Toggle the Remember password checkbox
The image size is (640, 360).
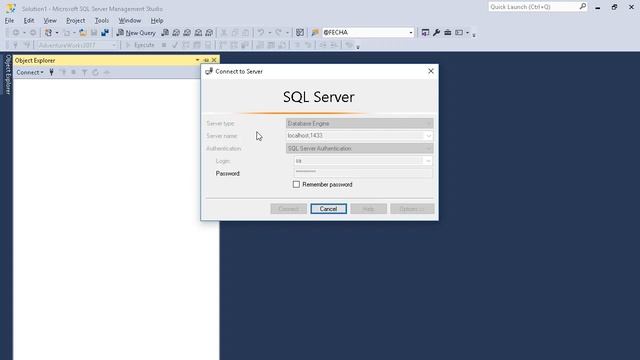click(296, 184)
